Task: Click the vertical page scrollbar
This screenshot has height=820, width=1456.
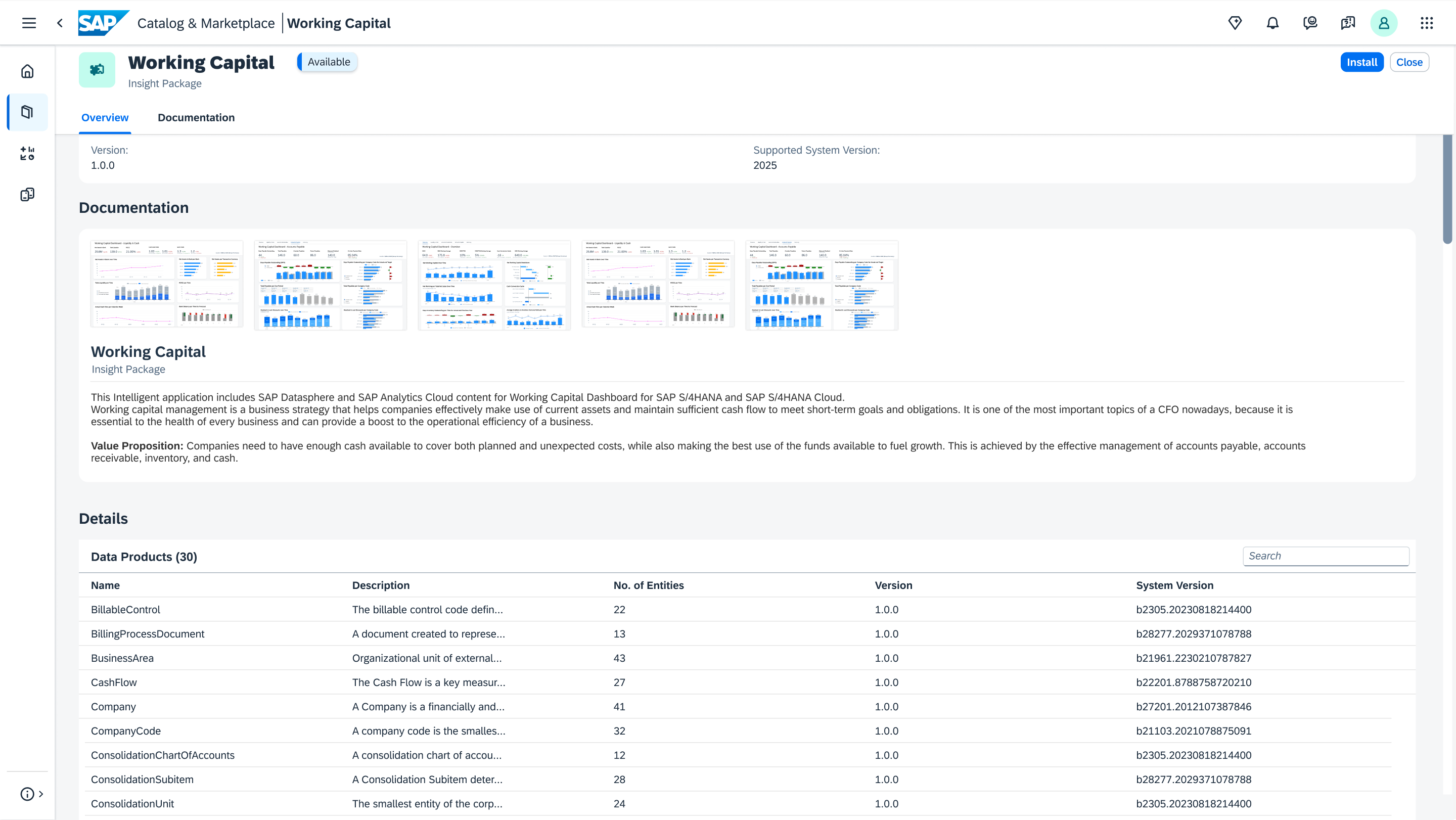Action: (1447, 189)
